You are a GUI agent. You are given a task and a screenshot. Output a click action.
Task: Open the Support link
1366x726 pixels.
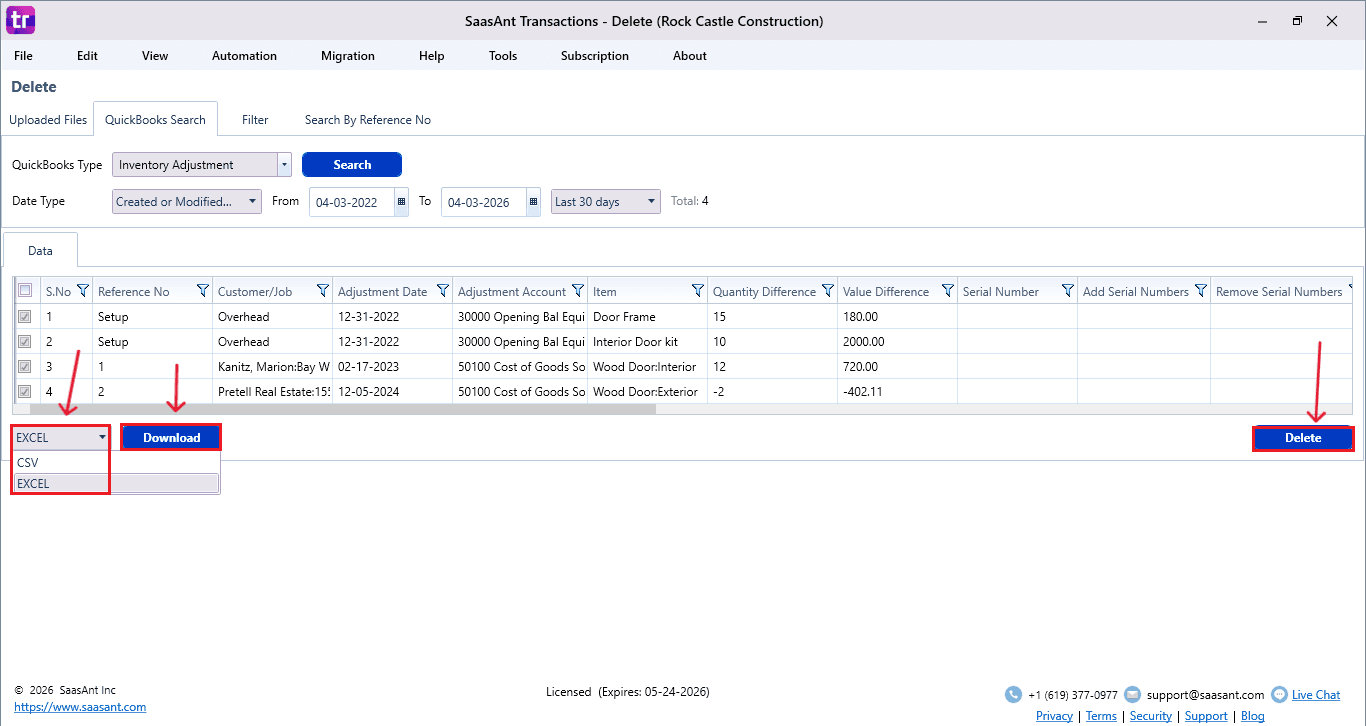click(1206, 716)
